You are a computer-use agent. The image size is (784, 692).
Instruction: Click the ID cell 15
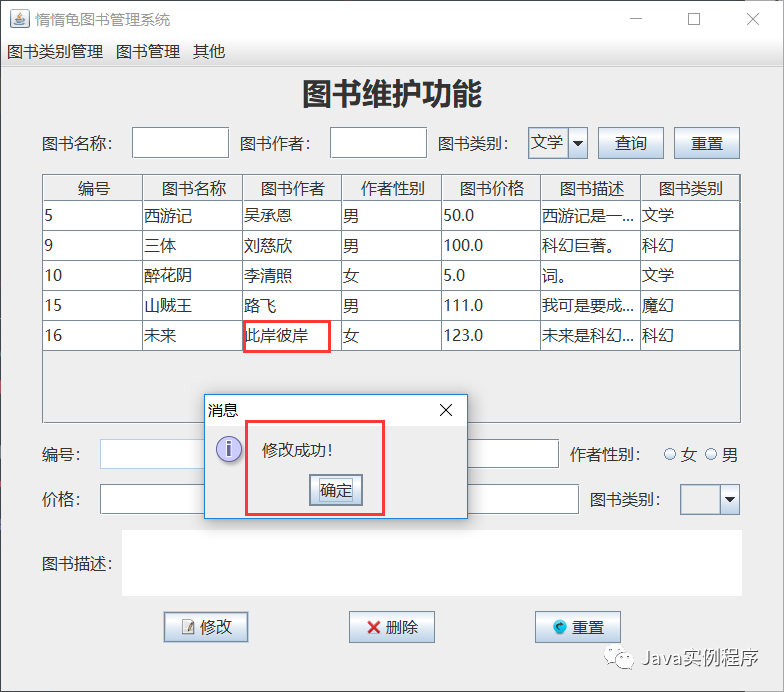click(93, 306)
